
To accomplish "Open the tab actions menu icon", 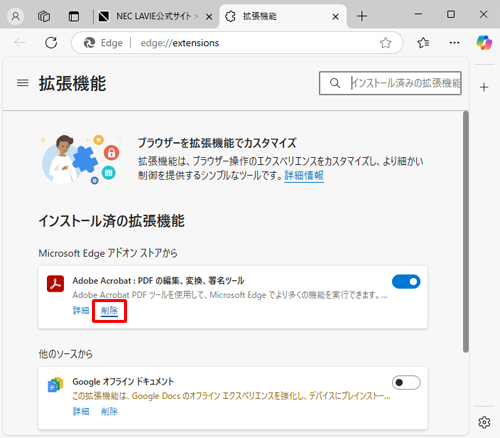I will 74,16.
